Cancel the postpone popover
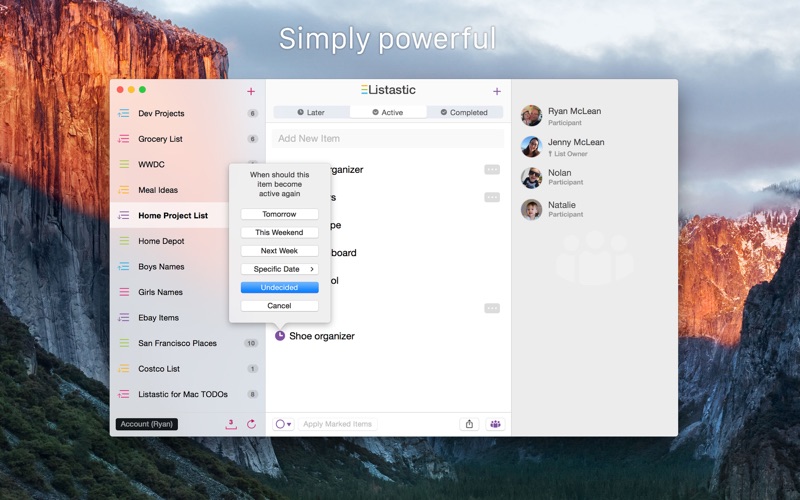 pyautogui.click(x=280, y=306)
